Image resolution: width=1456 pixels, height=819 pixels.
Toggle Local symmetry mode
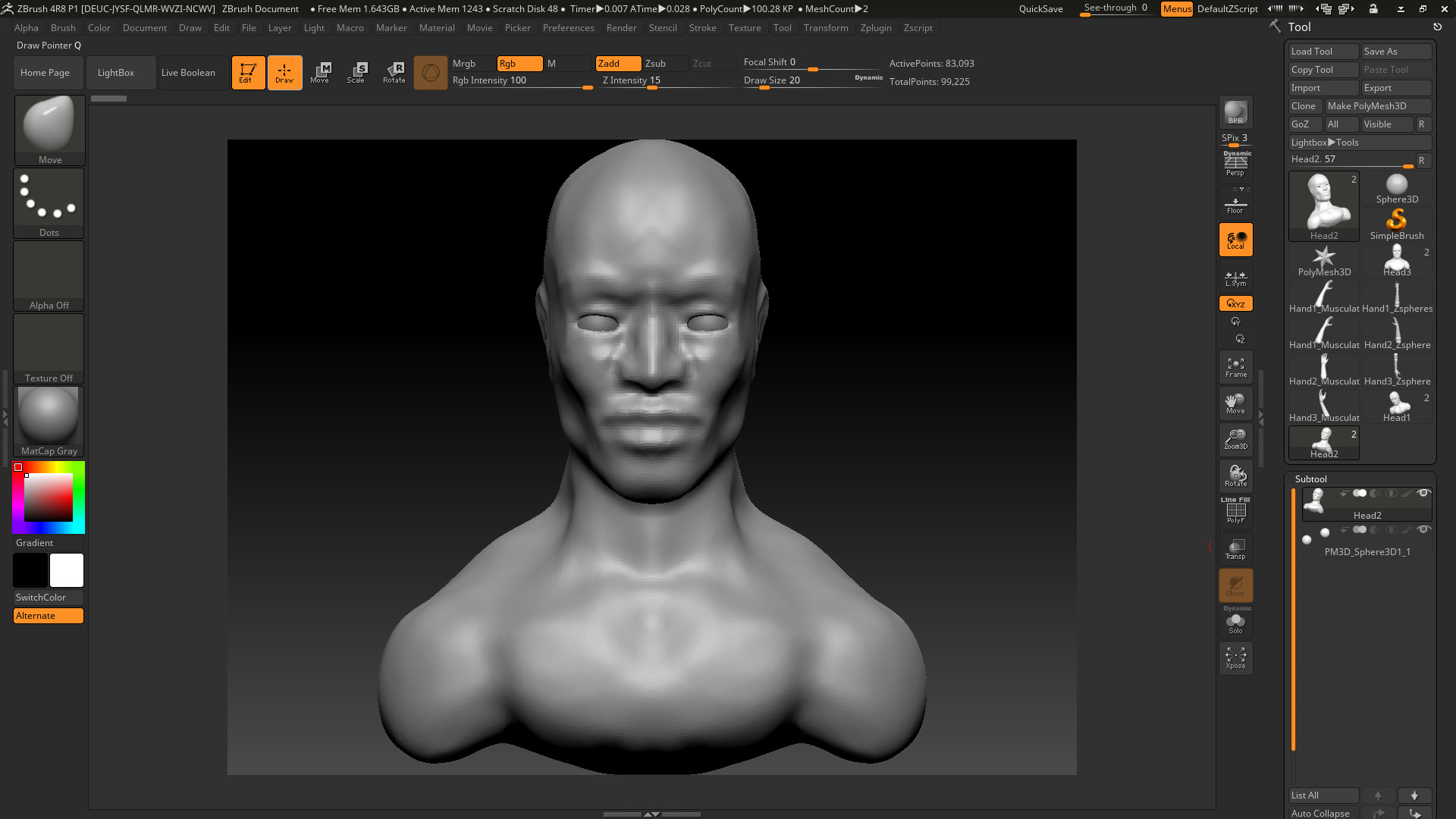tap(1235, 239)
